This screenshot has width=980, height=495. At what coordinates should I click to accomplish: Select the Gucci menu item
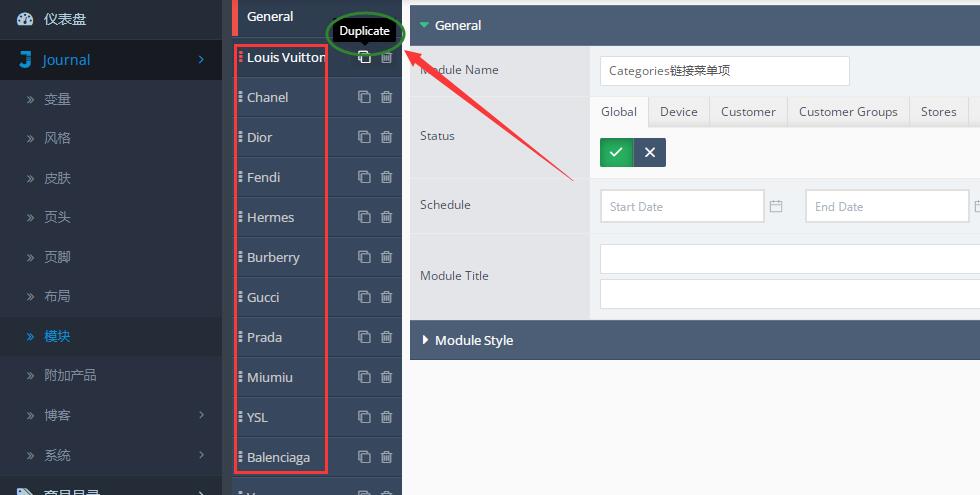pos(262,298)
